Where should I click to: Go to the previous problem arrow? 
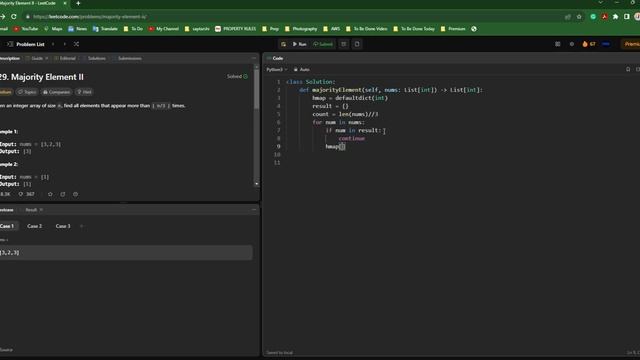(x=53, y=44)
